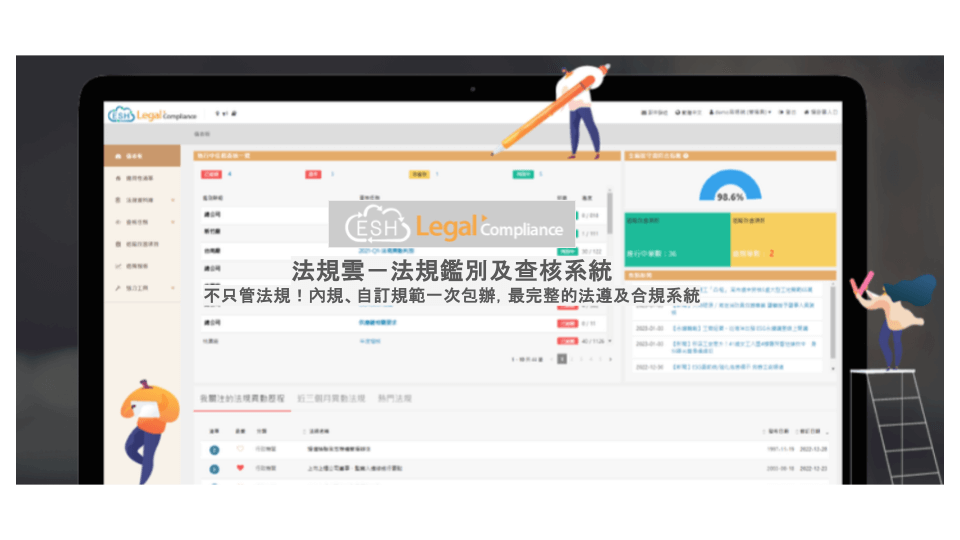Click the blue circle icon in the second regulation row
The height and width of the screenshot is (540, 960).
point(214,469)
